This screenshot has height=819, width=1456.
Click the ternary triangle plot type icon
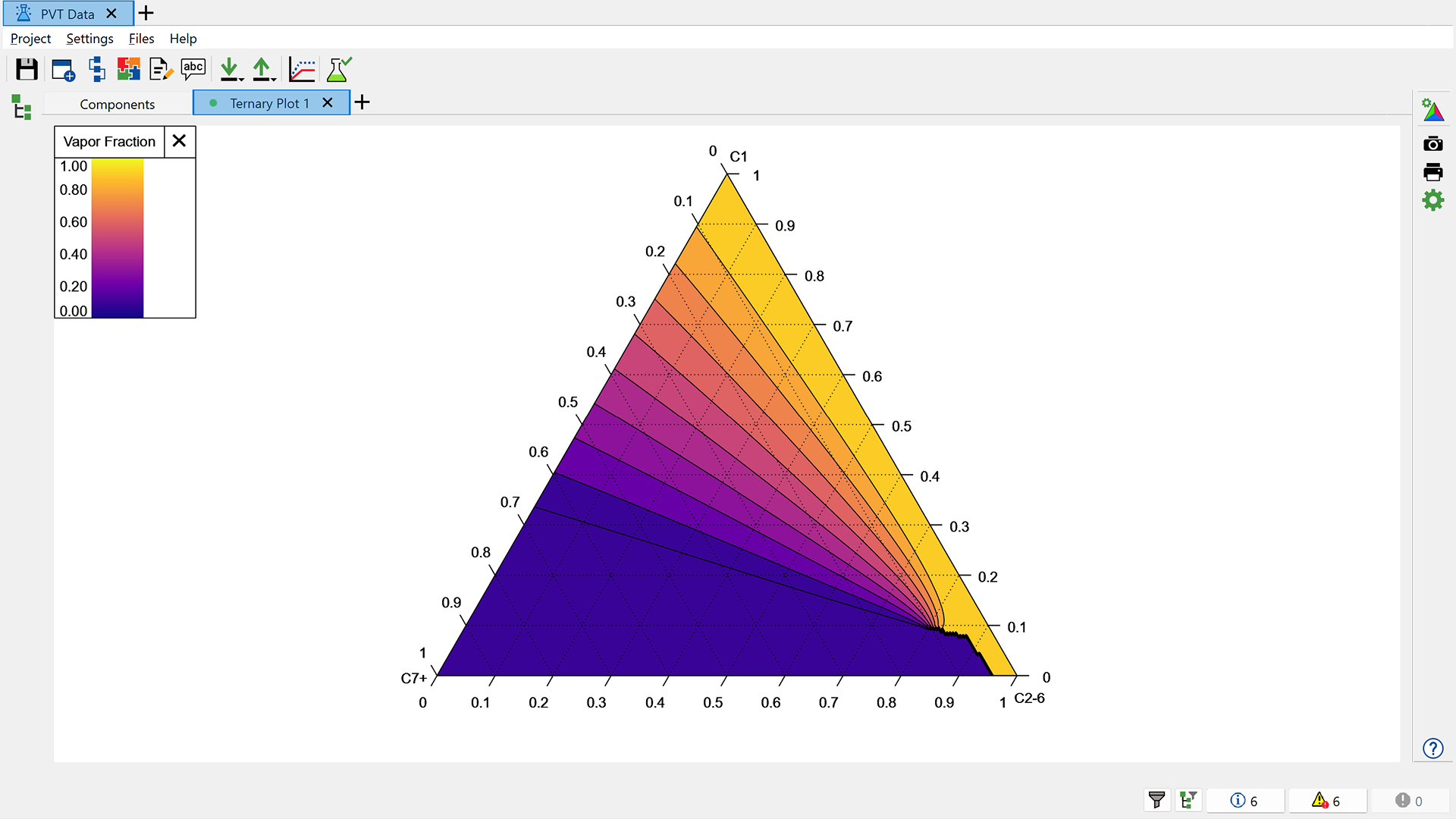pyautogui.click(x=1432, y=111)
